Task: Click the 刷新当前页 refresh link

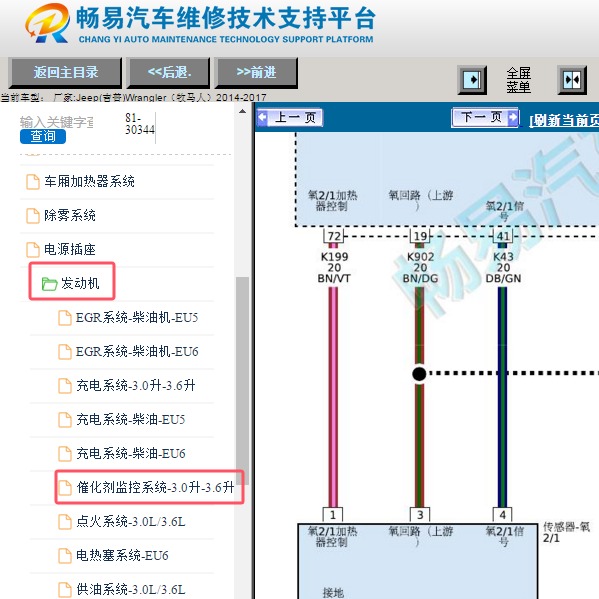Action: [564, 120]
